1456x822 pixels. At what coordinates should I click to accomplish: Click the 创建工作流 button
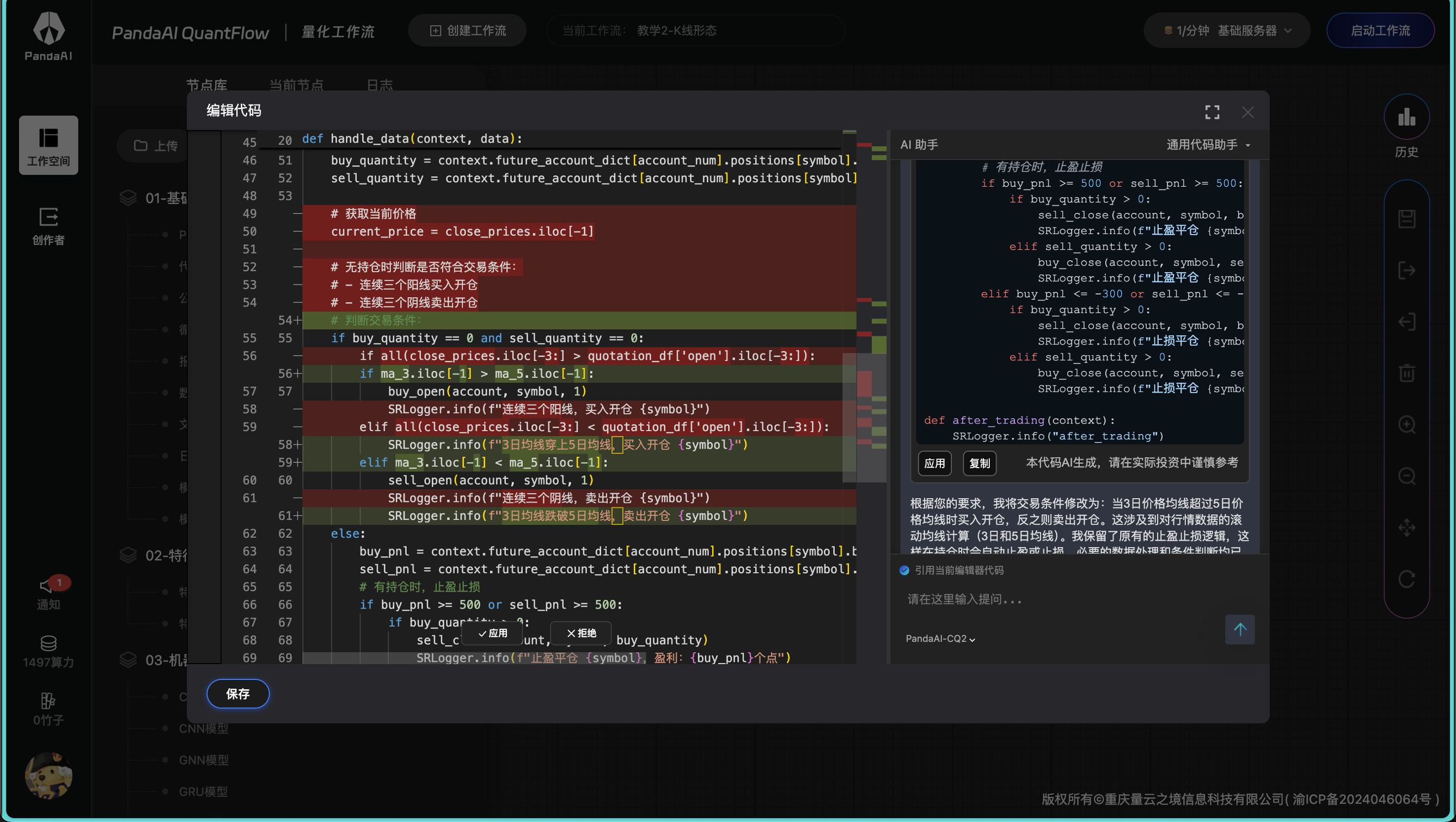(467, 30)
